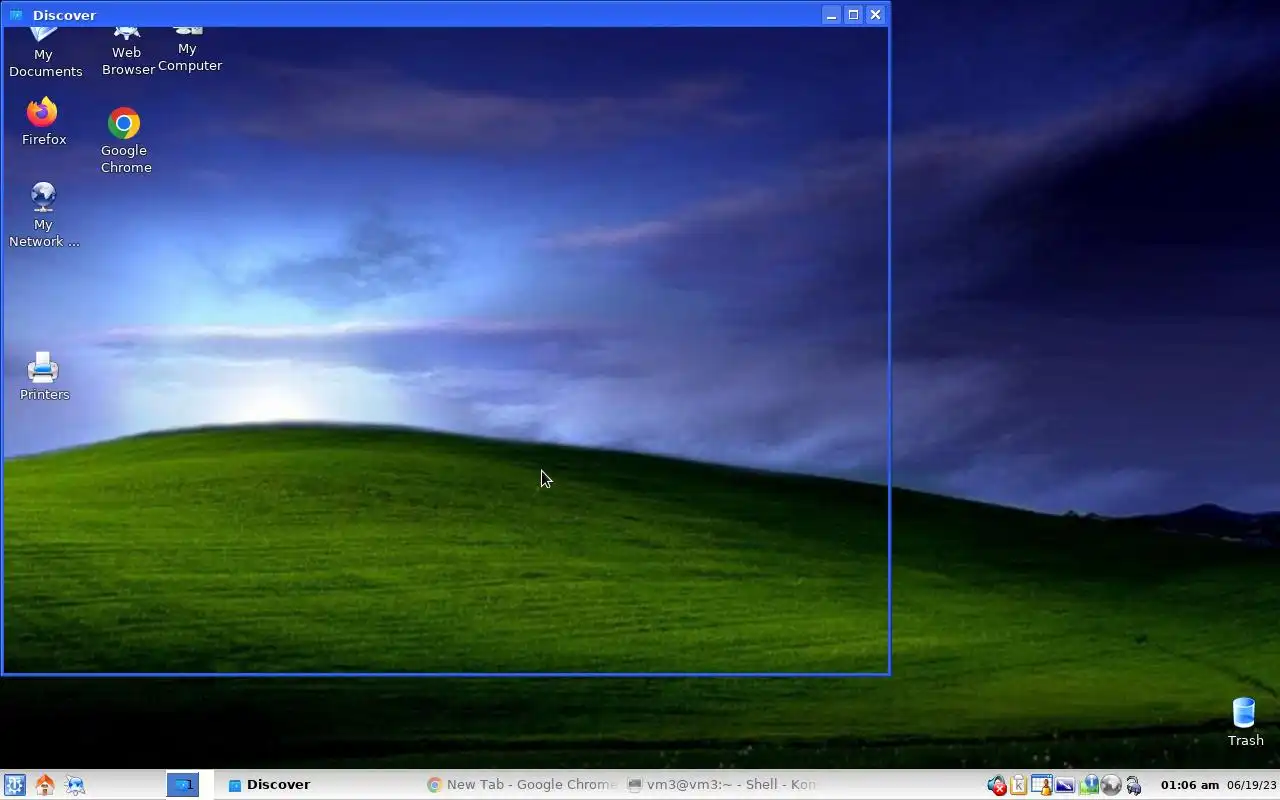Click the lock and mouse tray icon
This screenshot has height=800, width=1280.
1133,786
